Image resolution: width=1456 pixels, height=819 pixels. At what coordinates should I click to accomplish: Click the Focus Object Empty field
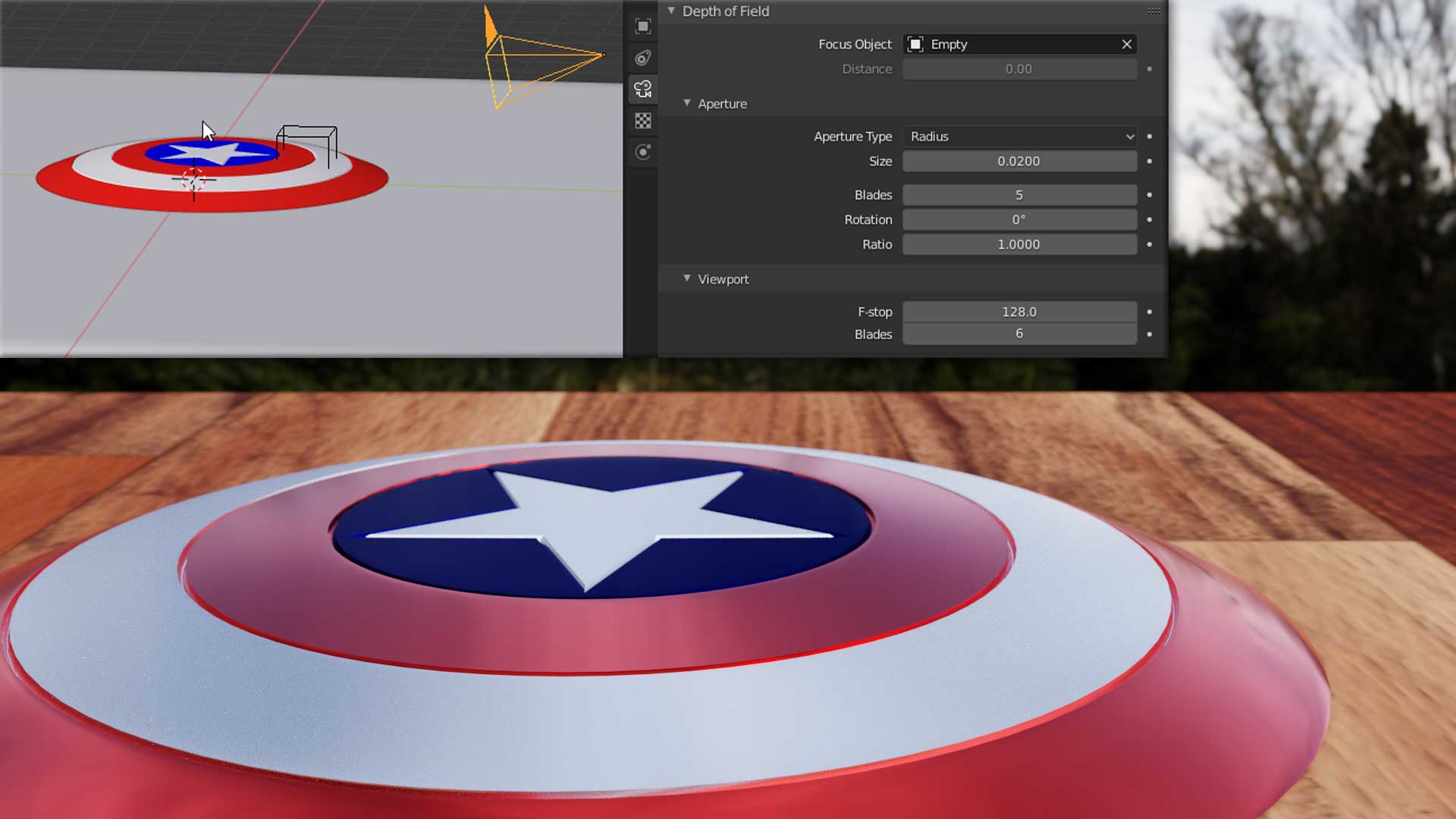(x=1020, y=44)
